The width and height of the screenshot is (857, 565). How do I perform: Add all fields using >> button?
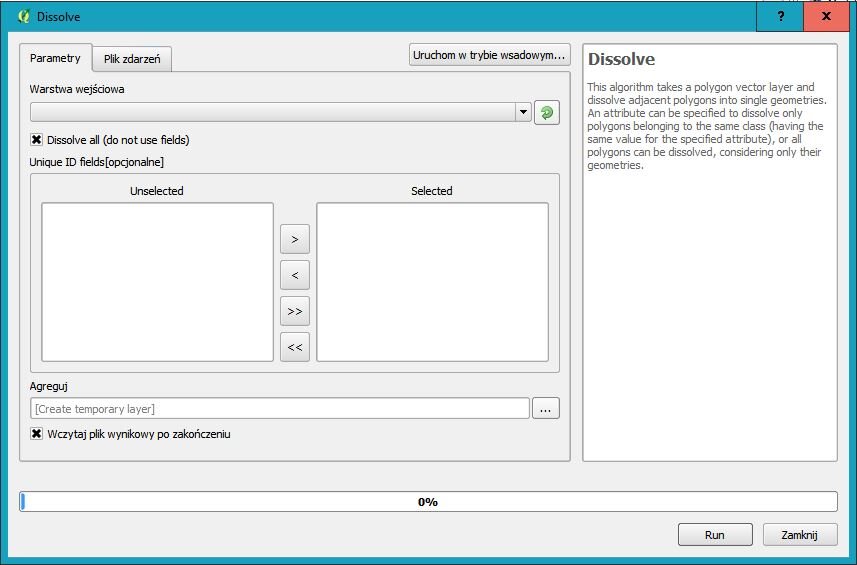tap(295, 311)
